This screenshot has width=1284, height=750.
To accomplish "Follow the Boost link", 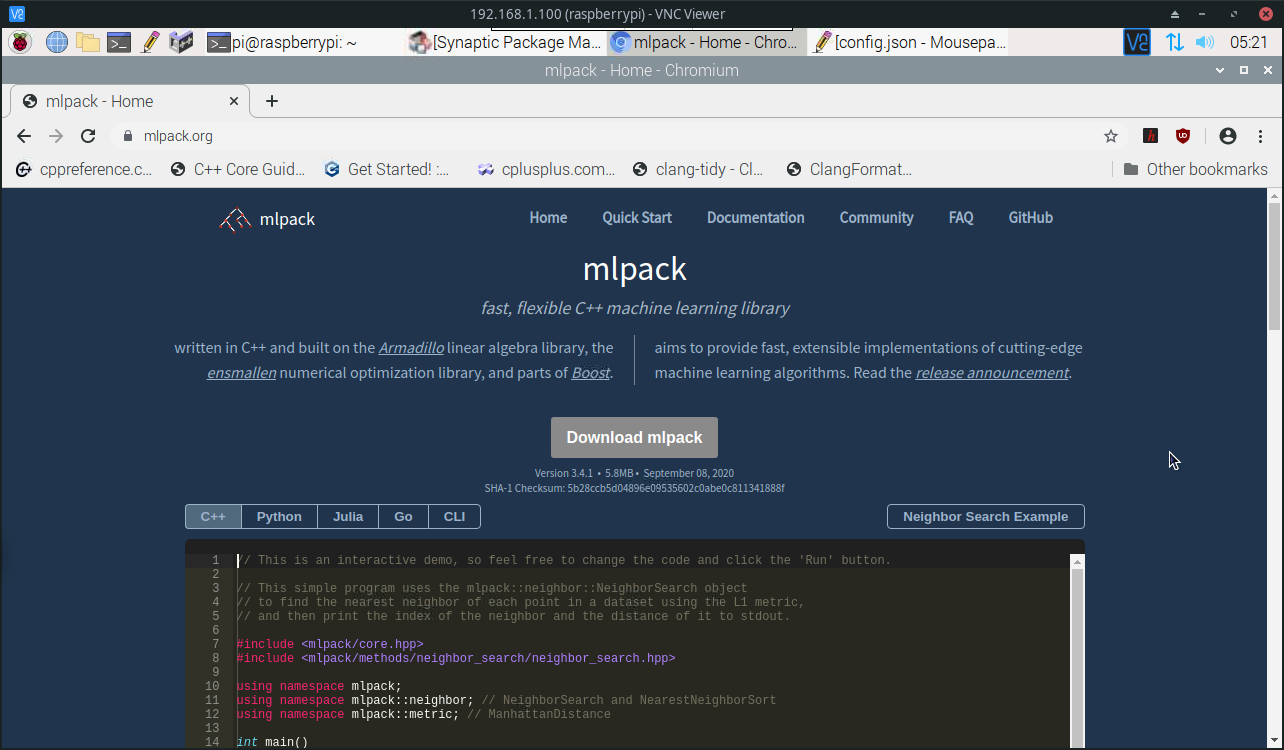I will click(590, 373).
